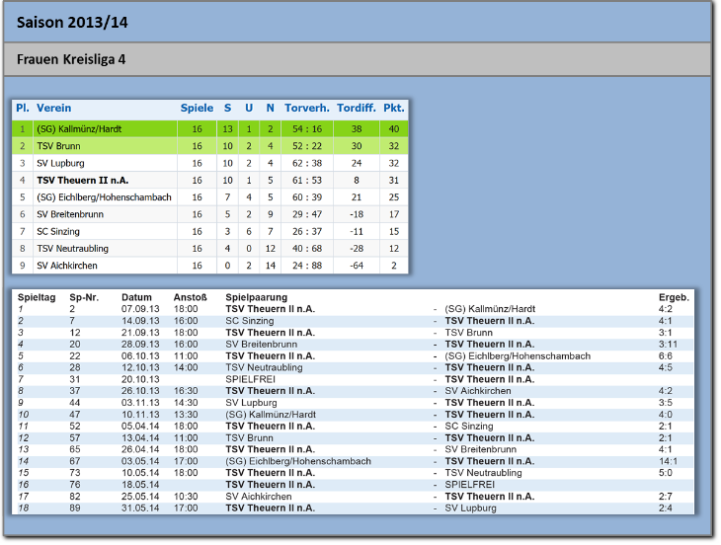Click the 'Pkt.' column header
This screenshot has width=721, height=545.
[394, 108]
